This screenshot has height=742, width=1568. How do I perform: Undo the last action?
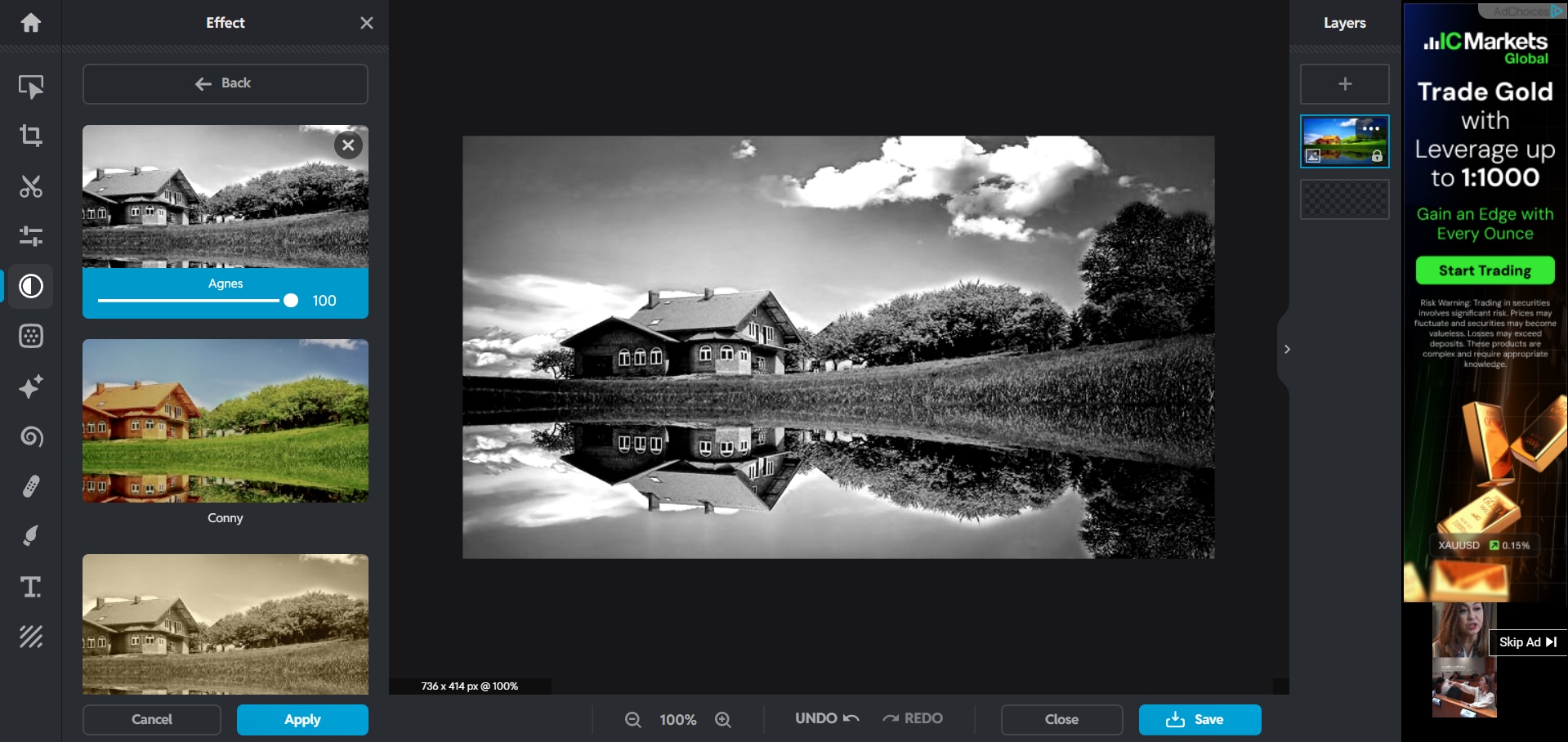827,718
